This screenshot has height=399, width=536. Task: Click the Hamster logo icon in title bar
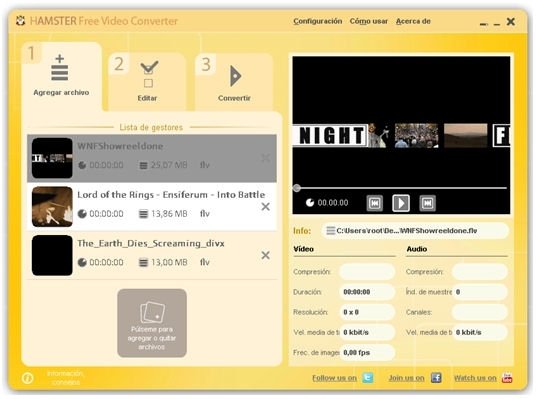pos(21,21)
